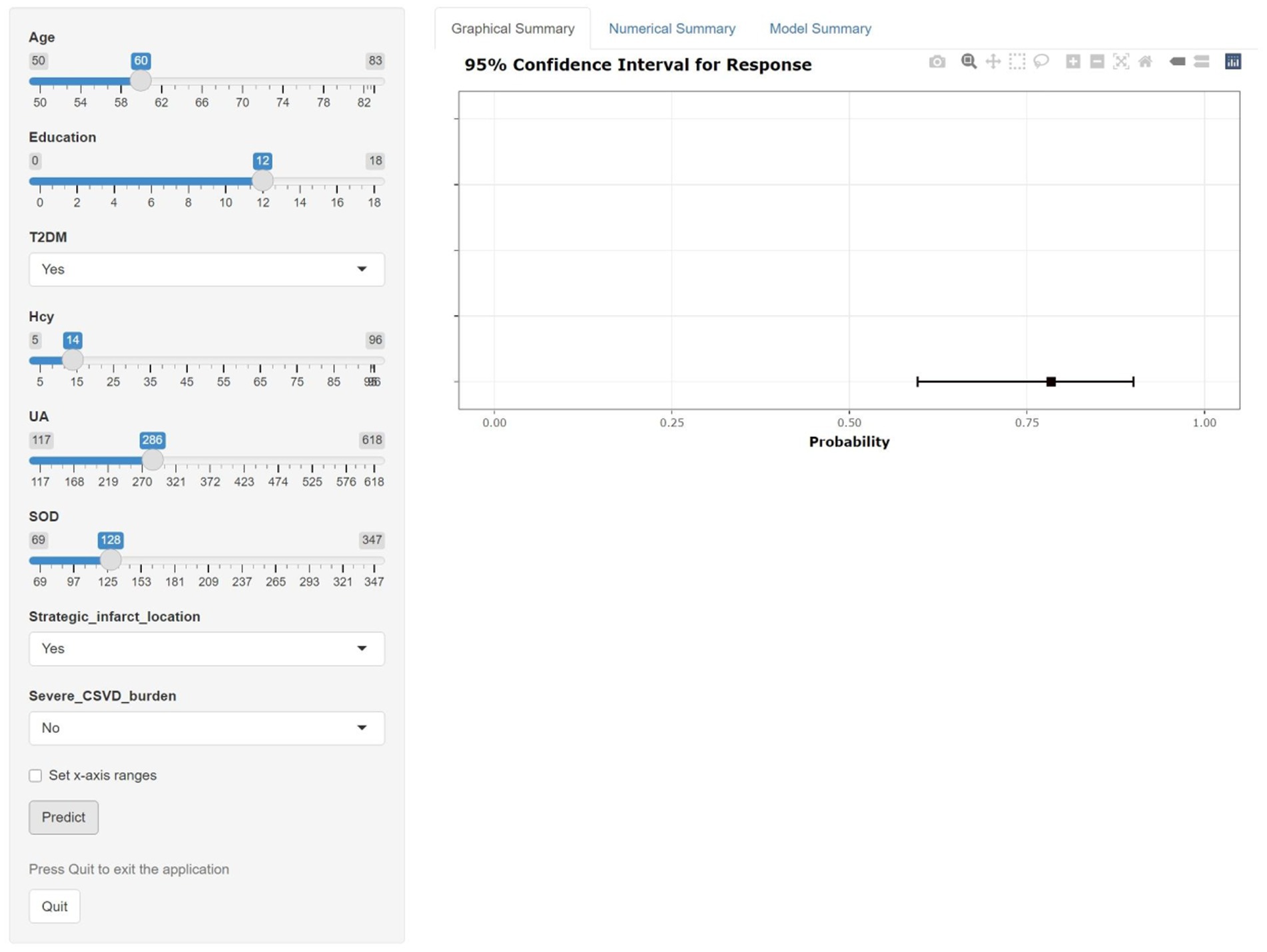Open the Strategic_infarct_location dropdown
The image size is (1267, 952).
click(x=207, y=649)
